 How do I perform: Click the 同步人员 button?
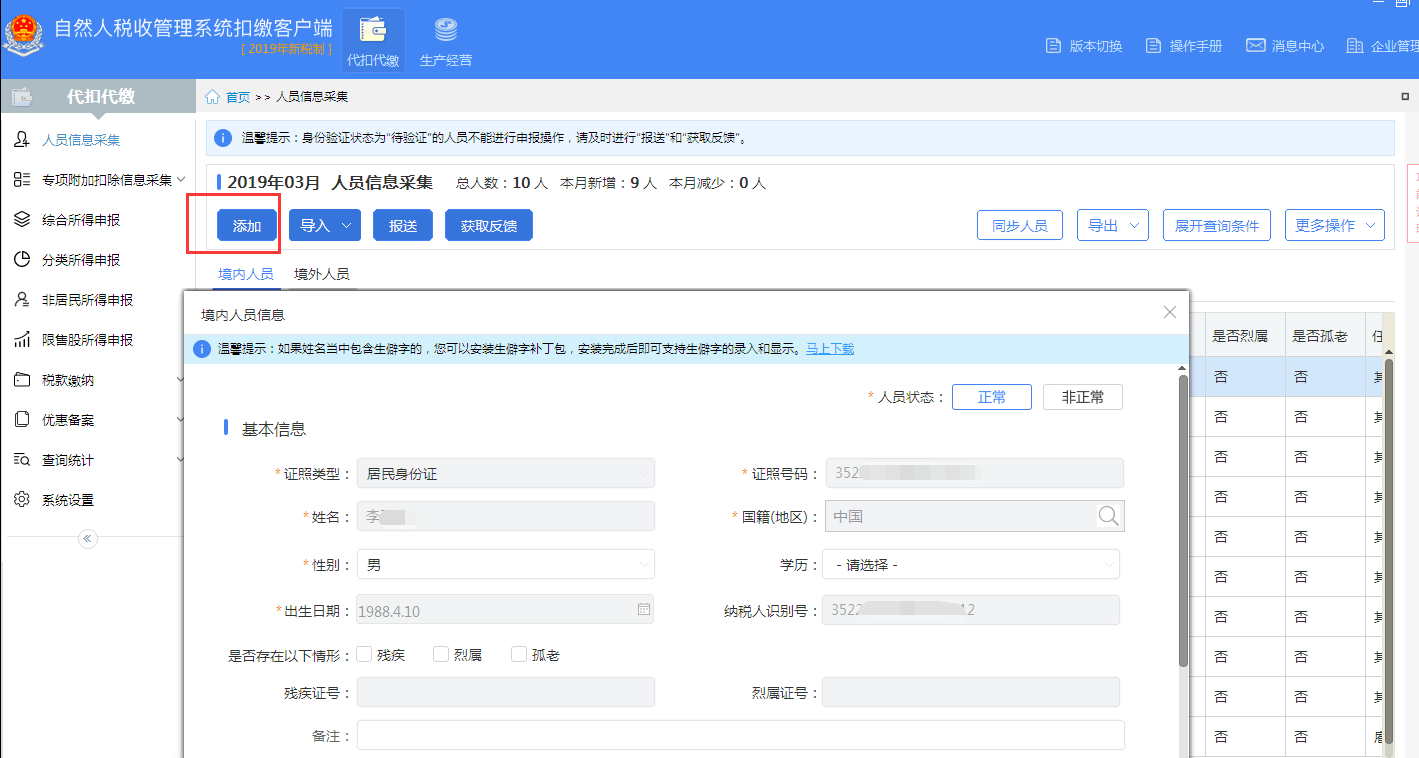pos(1020,226)
